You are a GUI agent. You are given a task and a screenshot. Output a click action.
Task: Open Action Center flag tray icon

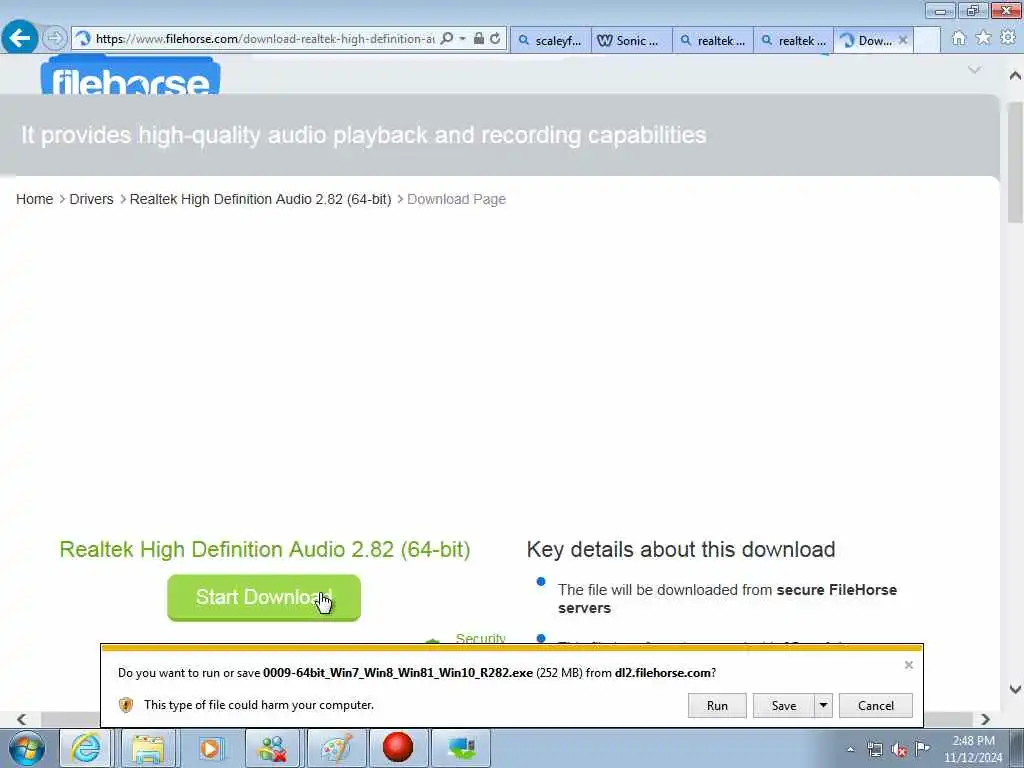click(x=922, y=748)
